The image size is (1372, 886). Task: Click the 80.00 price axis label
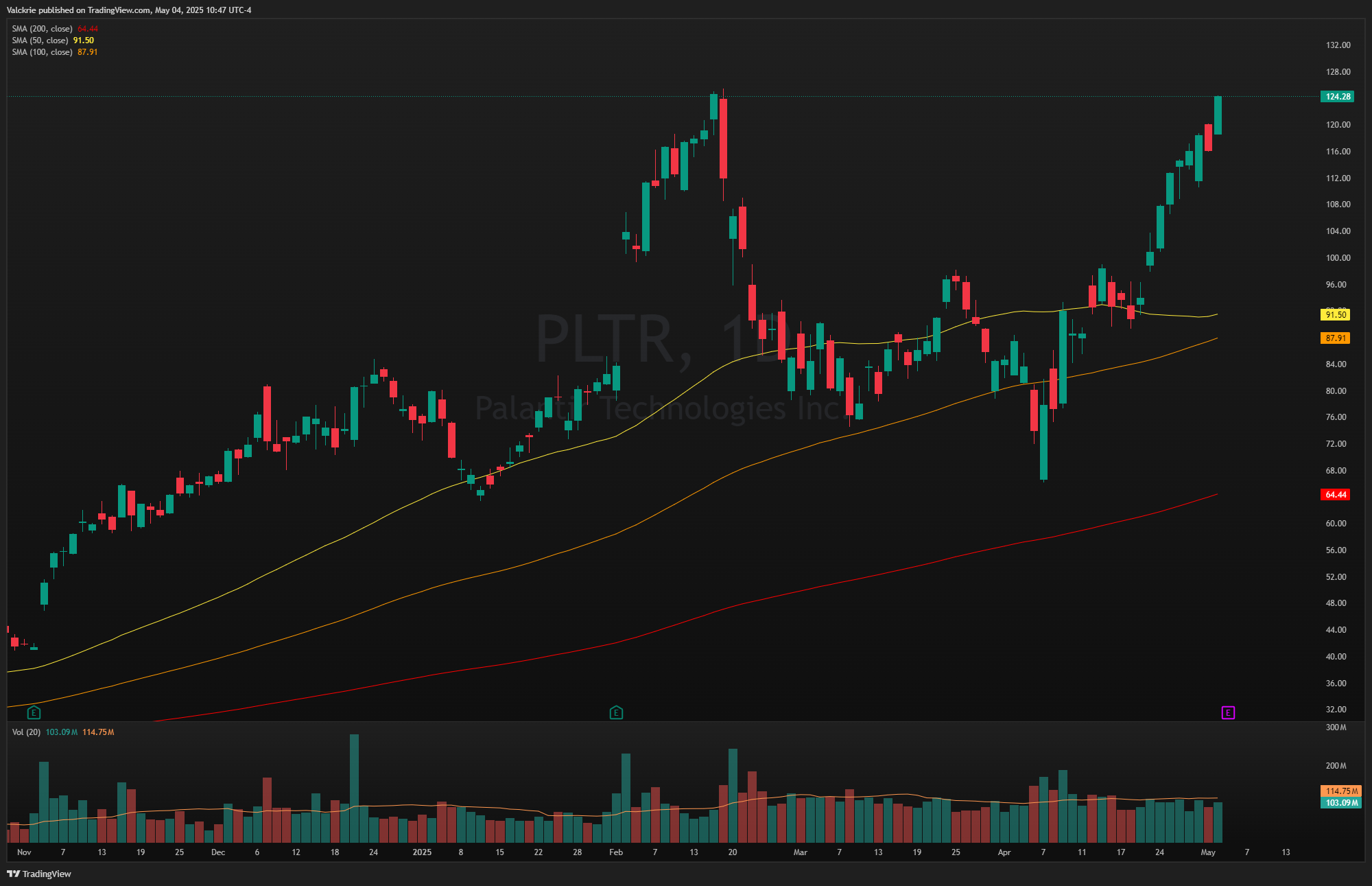click(x=1336, y=391)
